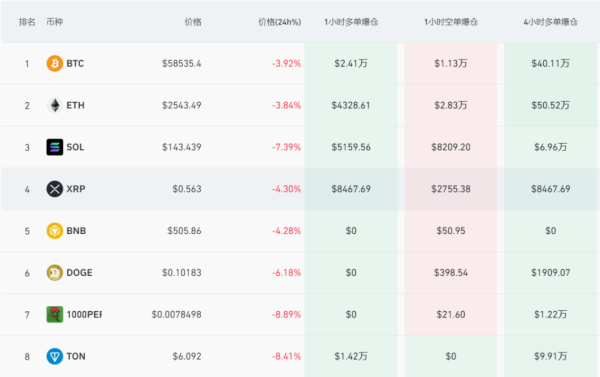Image resolution: width=600 pixels, height=377 pixels.
Task: Sort by 4小时多单爆仓 column header
Action: tap(551, 22)
